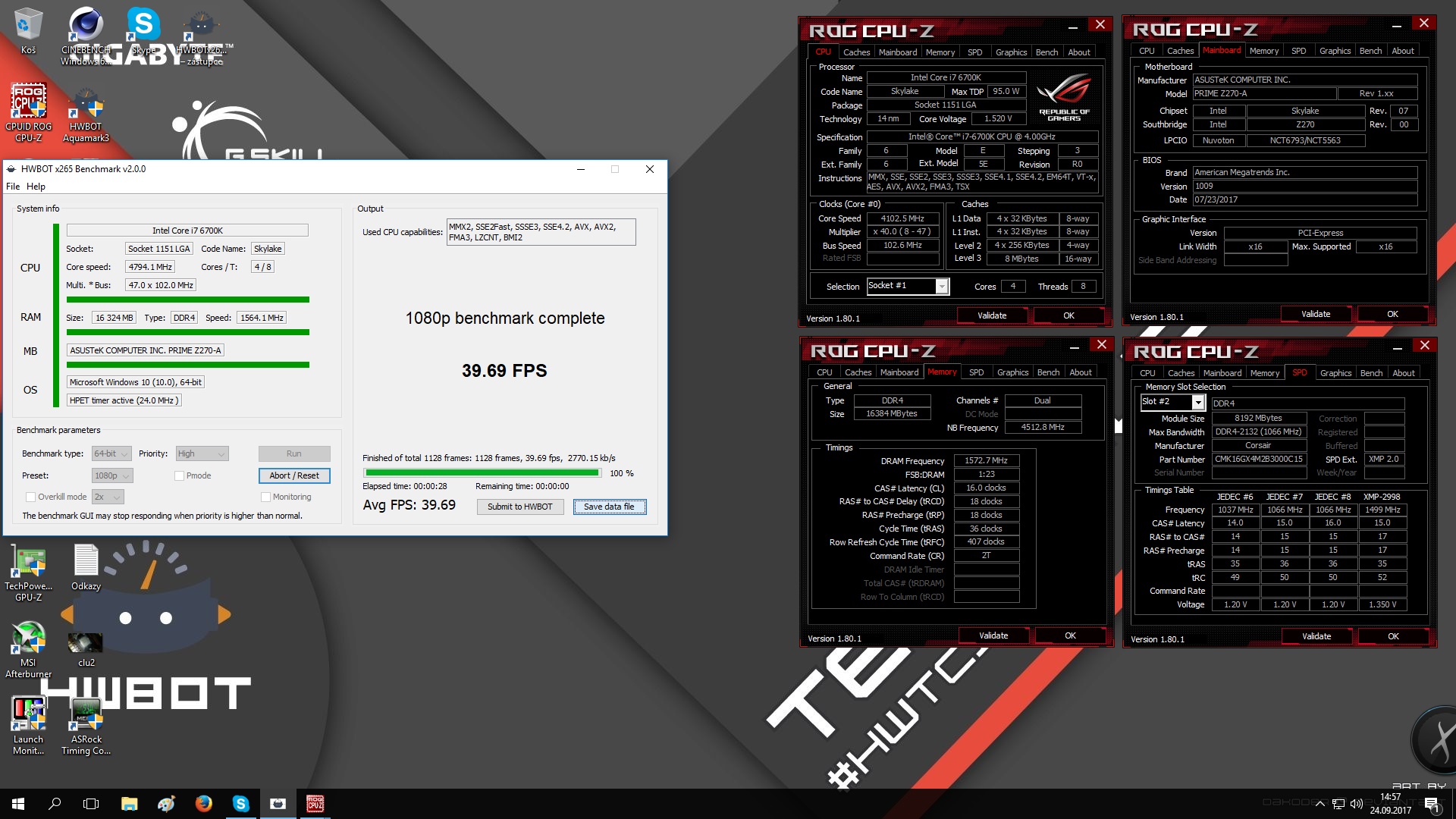The height and width of the screenshot is (819, 1456).
Task: Switch to Bench tab in Mainboard window
Action: pos(1370,51)
